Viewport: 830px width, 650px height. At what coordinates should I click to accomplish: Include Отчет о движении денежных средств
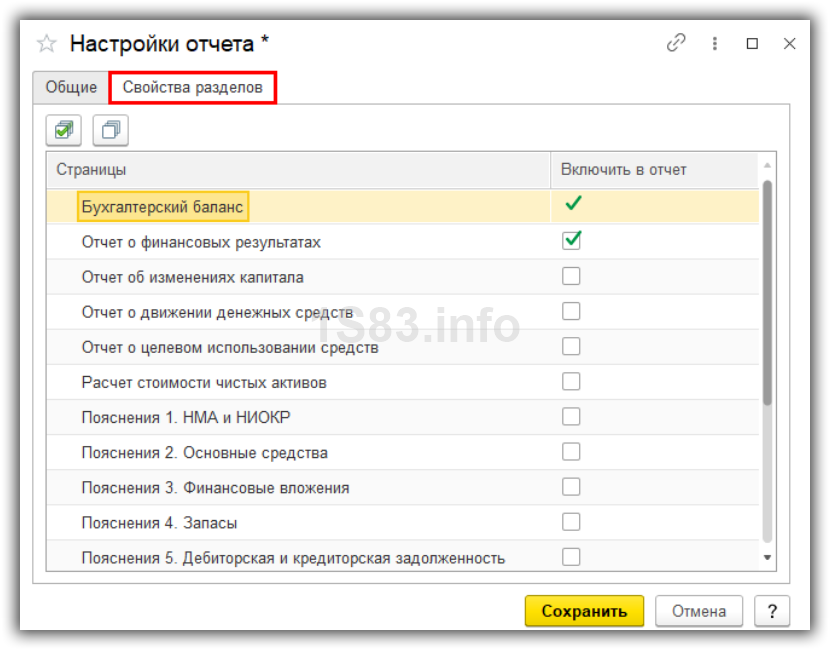tap(571, 311)
